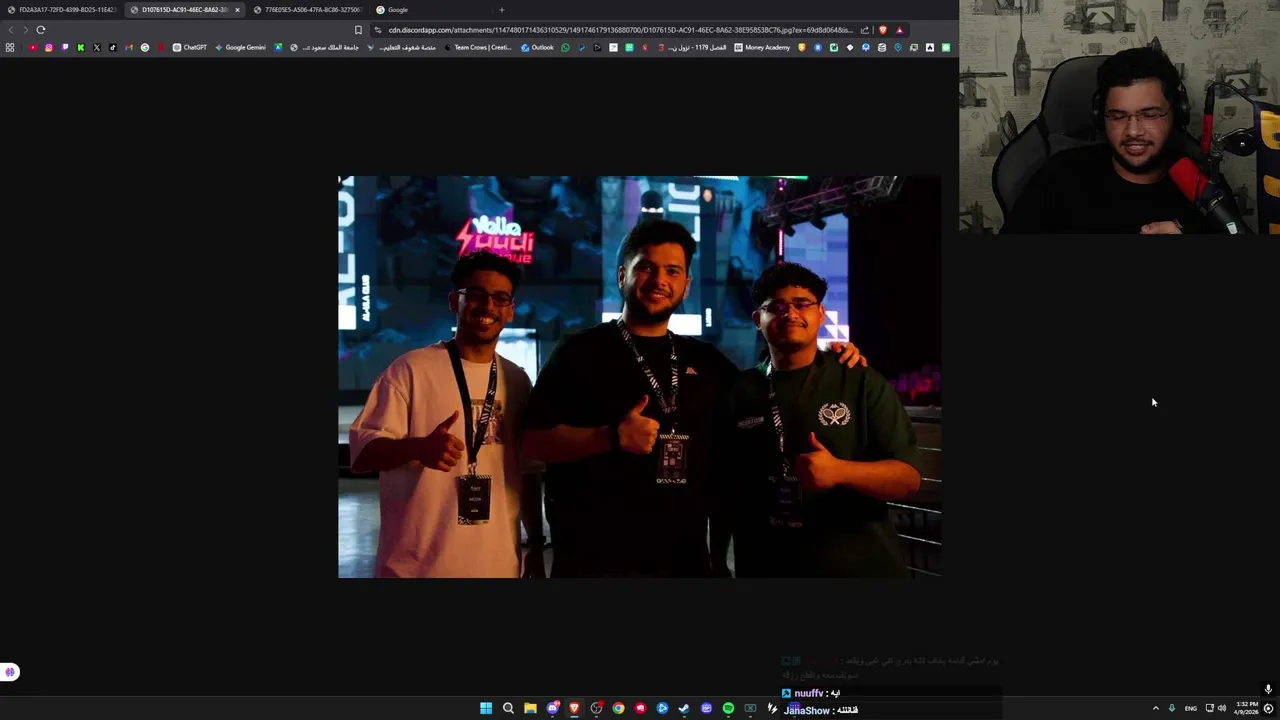
Task: Open Steam from the taskbar
Action: (684, 708)
